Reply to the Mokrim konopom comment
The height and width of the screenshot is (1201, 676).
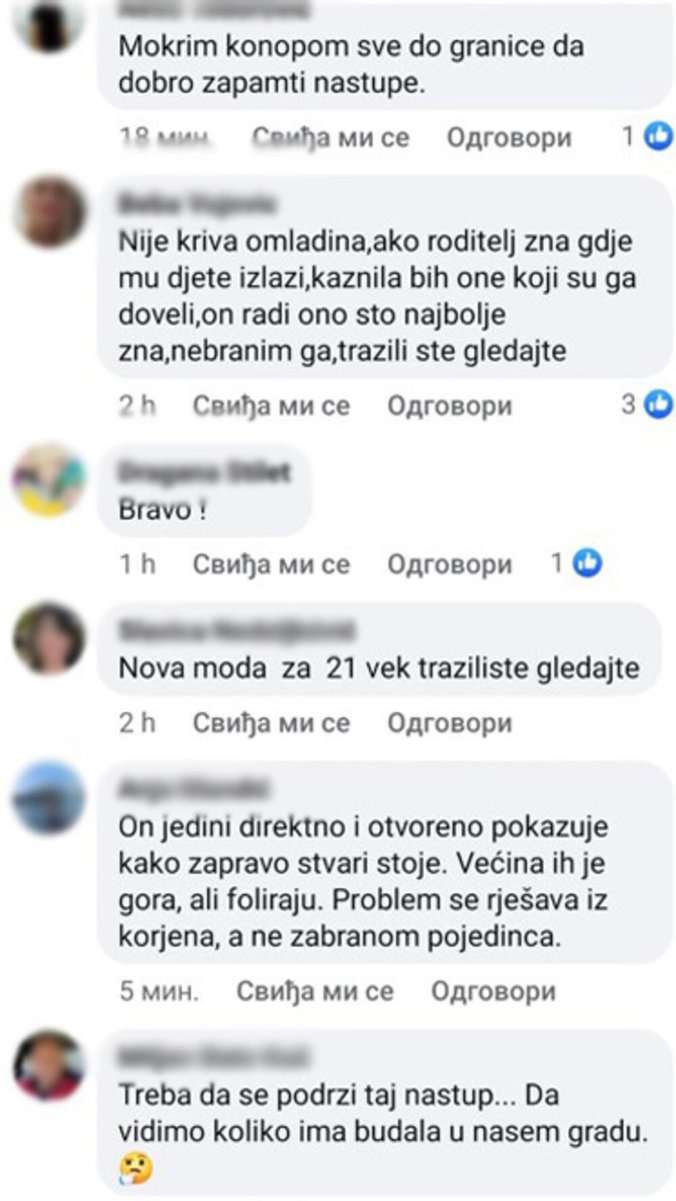[508, 137]
